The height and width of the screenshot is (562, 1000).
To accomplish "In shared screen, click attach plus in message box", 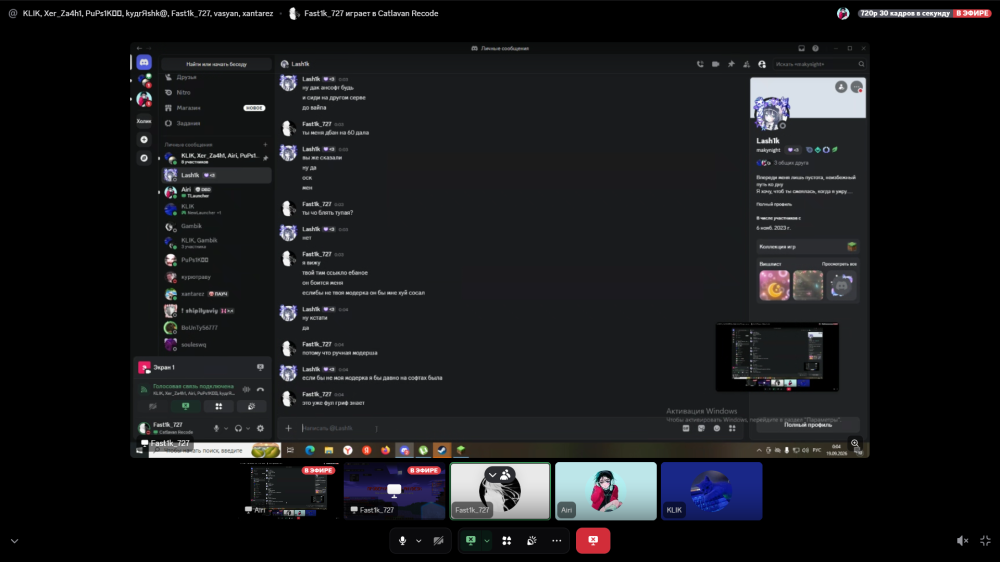I will [288, 428].
